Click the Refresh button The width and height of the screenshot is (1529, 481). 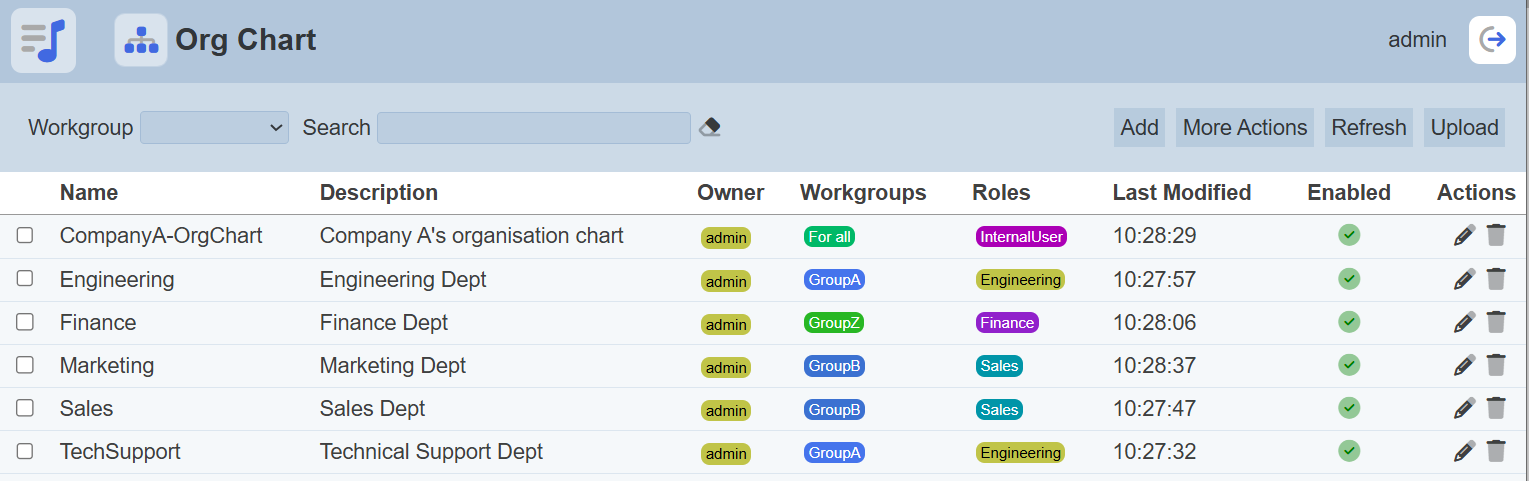click(x=1368, y=128)
